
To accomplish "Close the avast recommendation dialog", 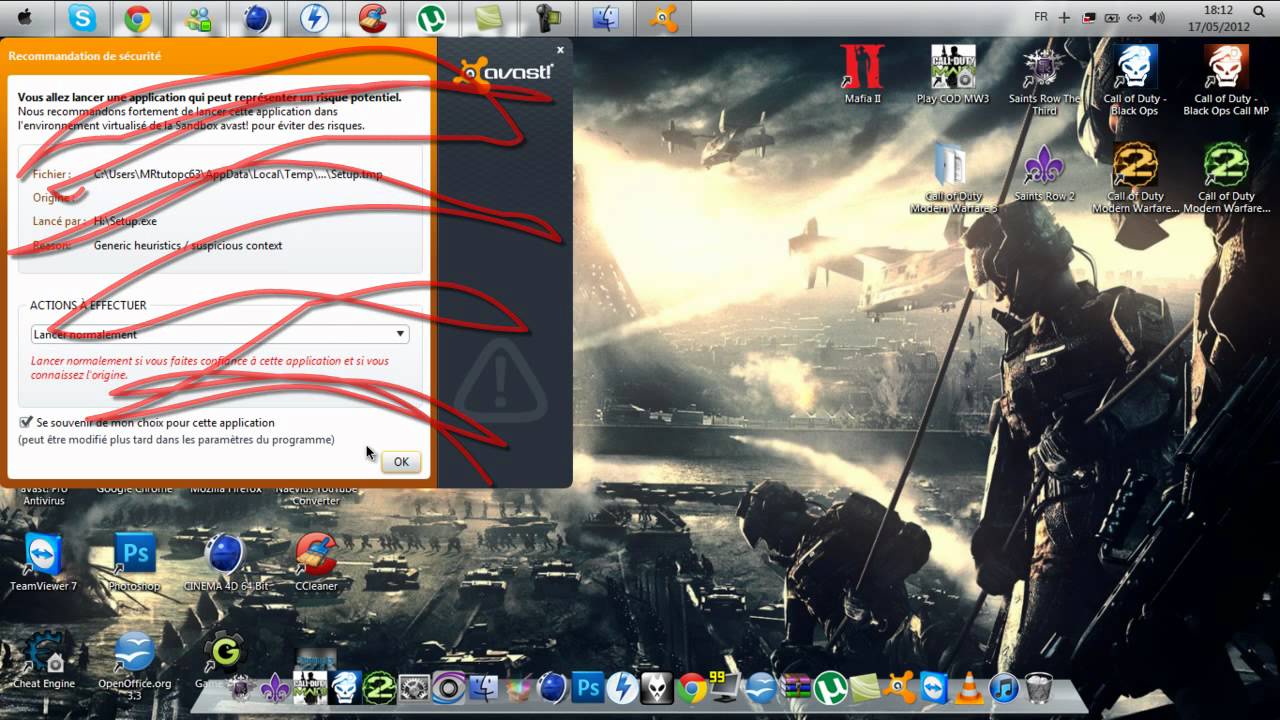I will pos(560,50).
